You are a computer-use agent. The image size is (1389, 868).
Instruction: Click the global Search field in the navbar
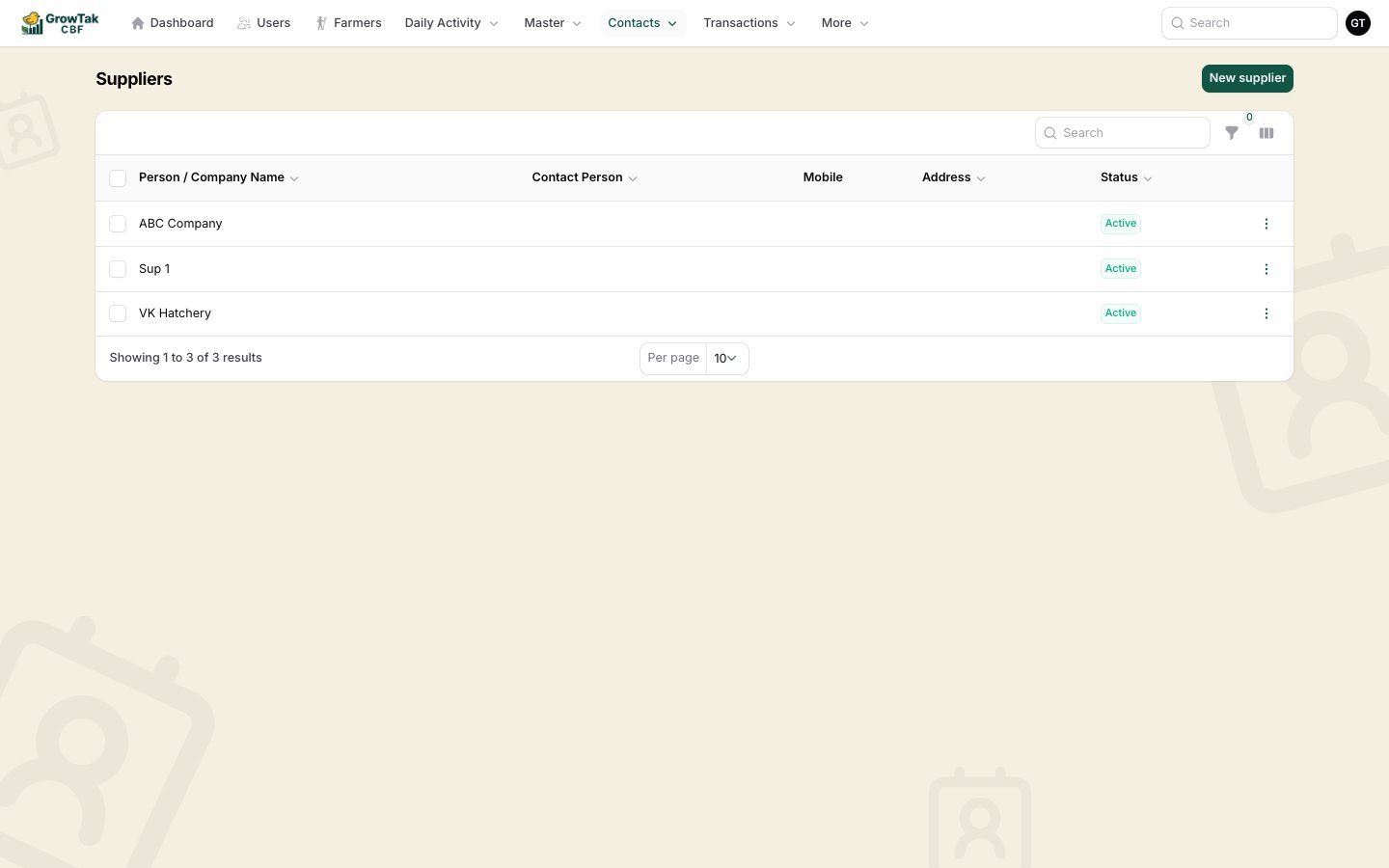tap(1249, 23)
